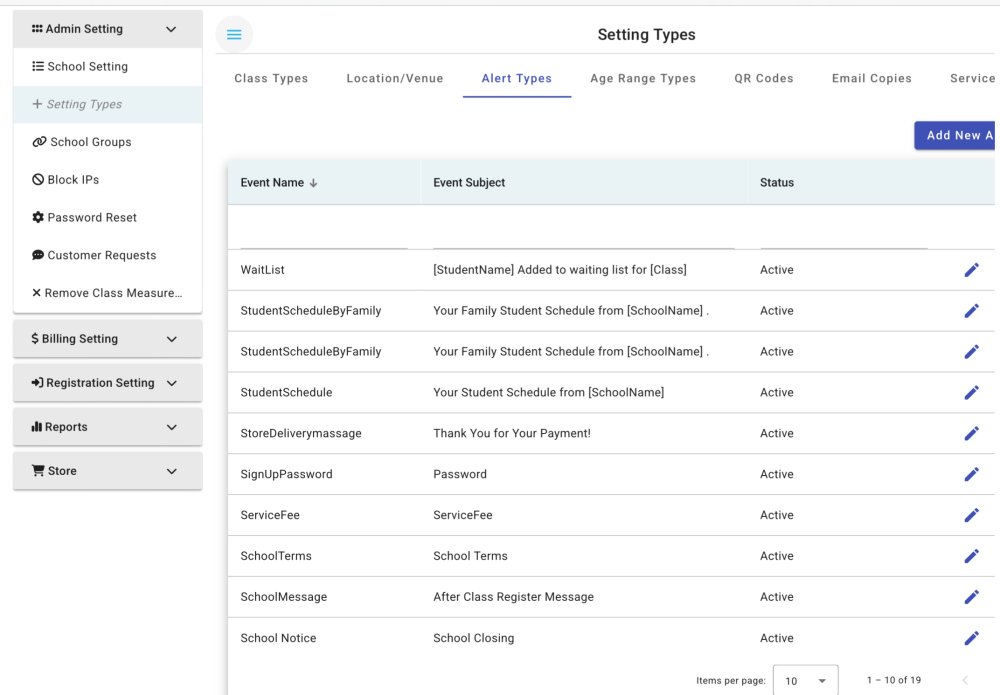1000x695 pixels.
Task: Click the School Setting list icon
Action: tap(38, 66)
